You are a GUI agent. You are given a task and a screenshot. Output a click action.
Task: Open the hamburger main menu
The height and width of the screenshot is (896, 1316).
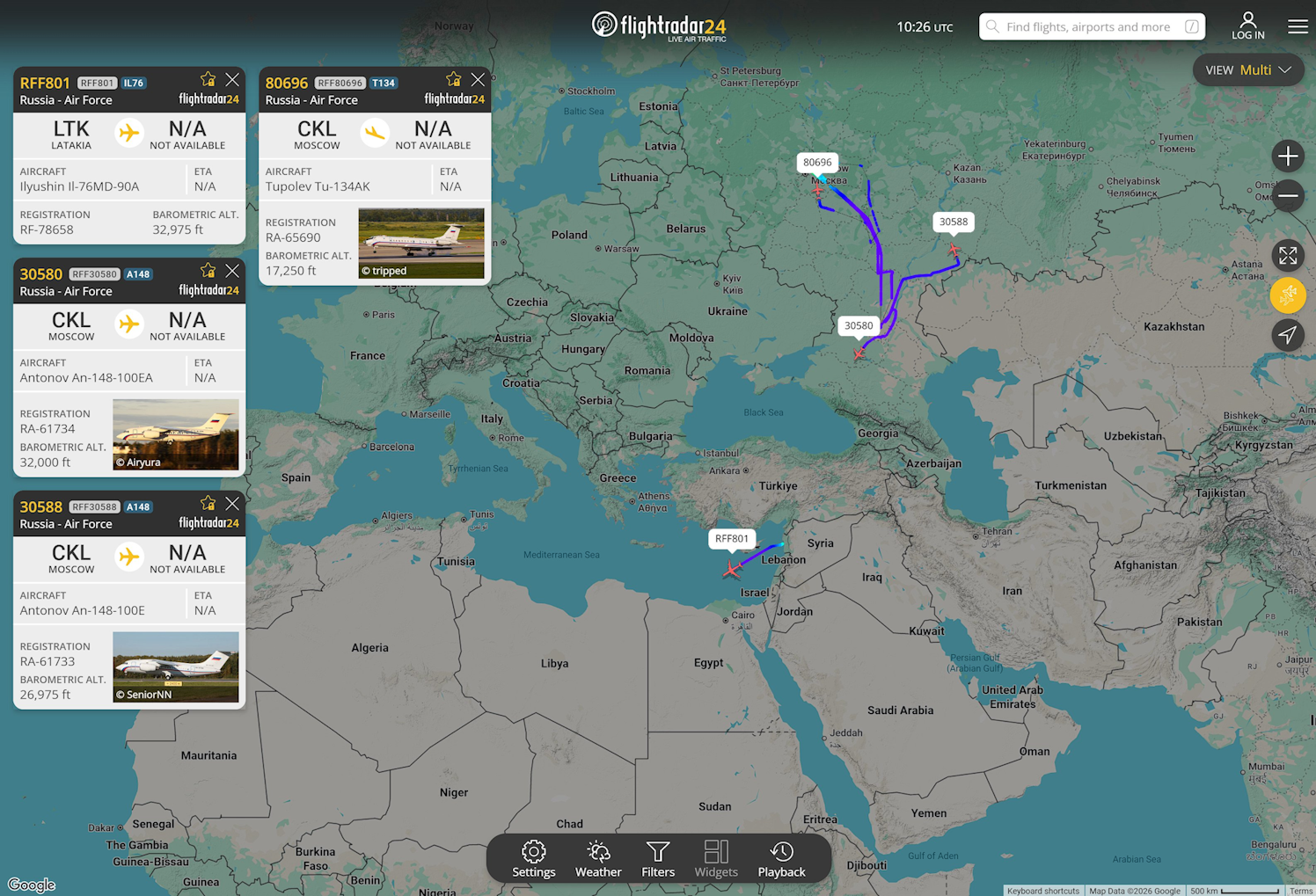point(1298,26)
